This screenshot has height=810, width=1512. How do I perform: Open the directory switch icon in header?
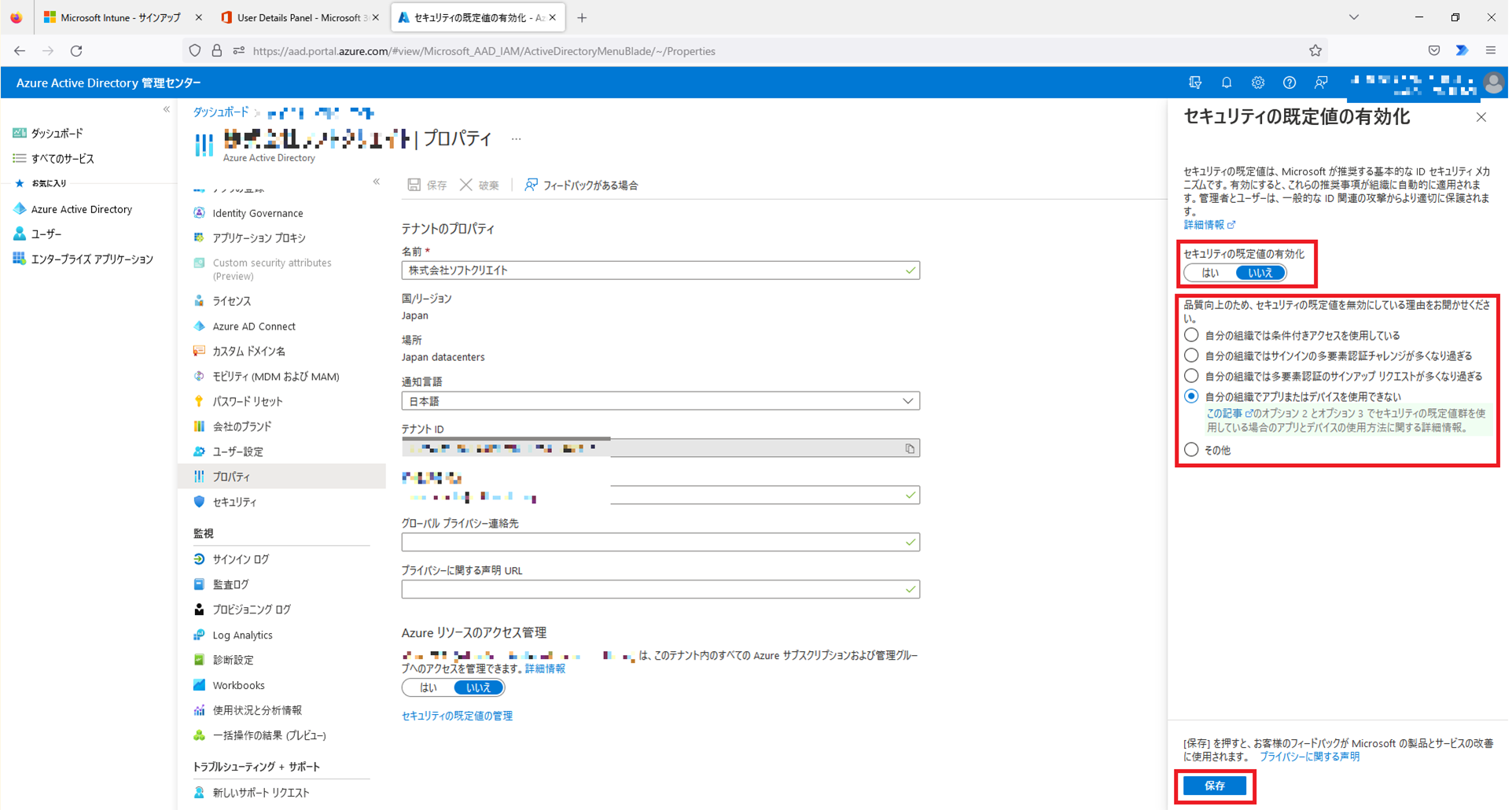[1195, 83]
